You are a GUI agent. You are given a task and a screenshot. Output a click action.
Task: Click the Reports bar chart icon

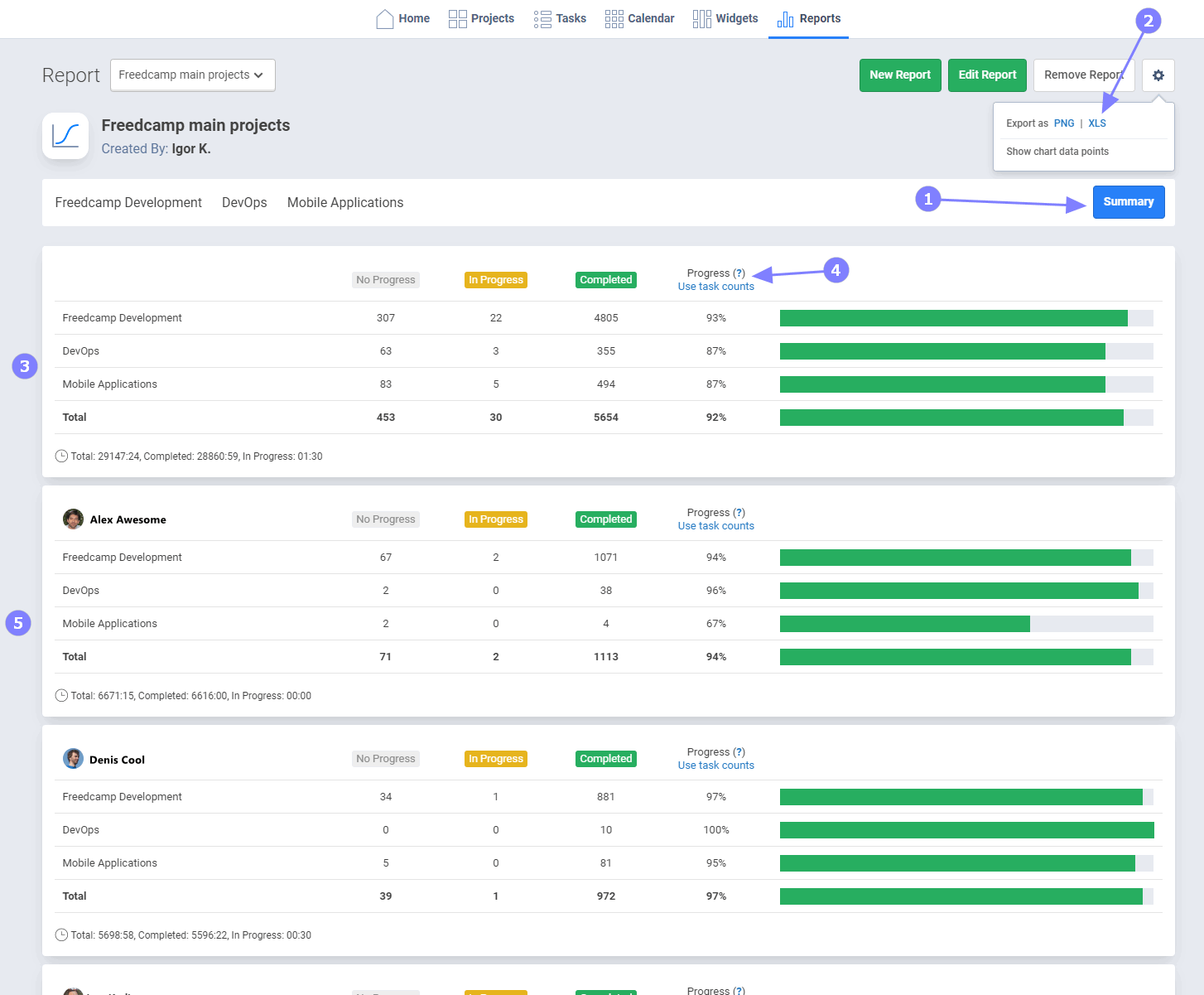[x=785, y=18]
